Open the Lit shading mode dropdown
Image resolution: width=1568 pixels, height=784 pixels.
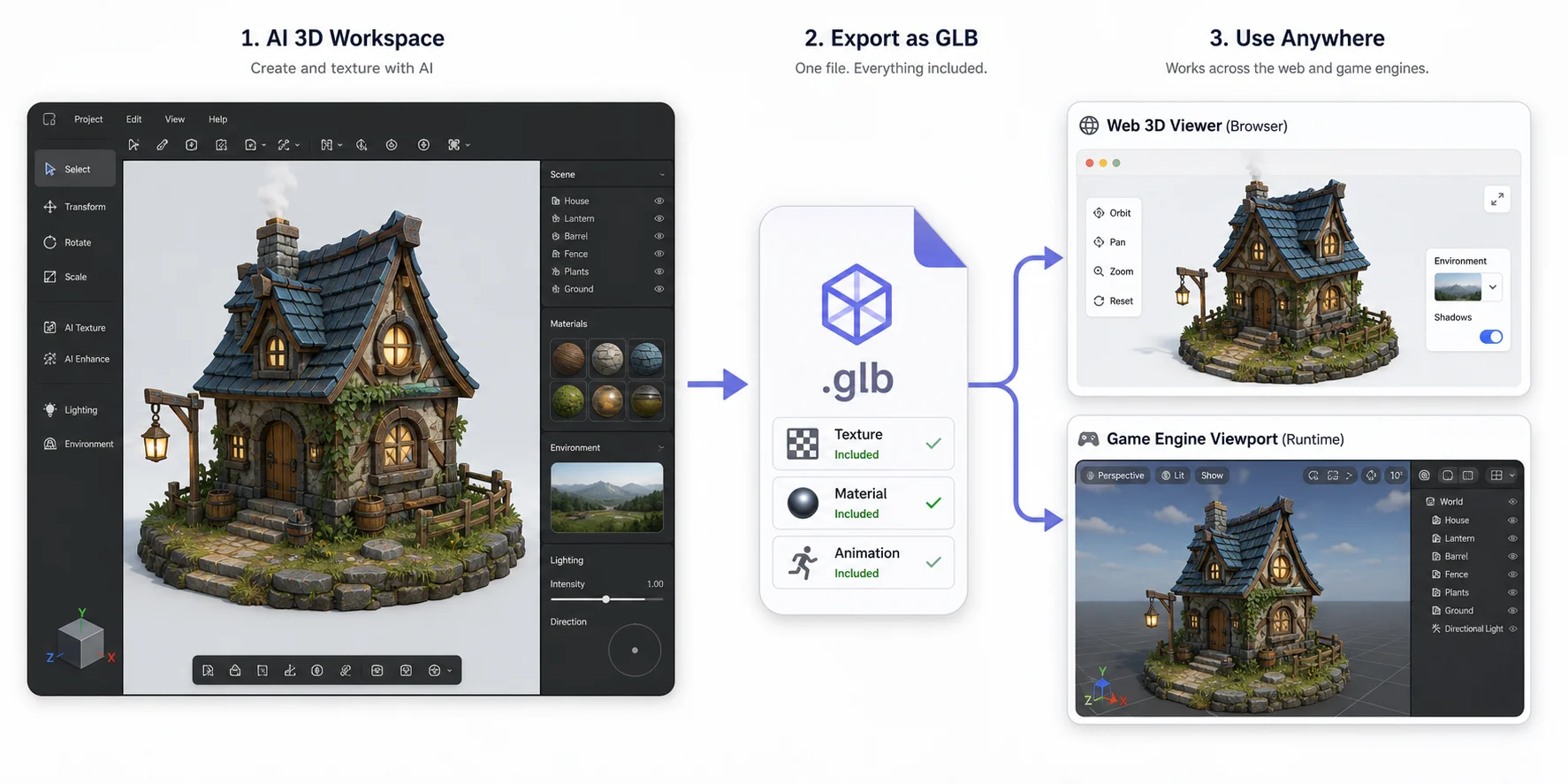coord(1173,476)
